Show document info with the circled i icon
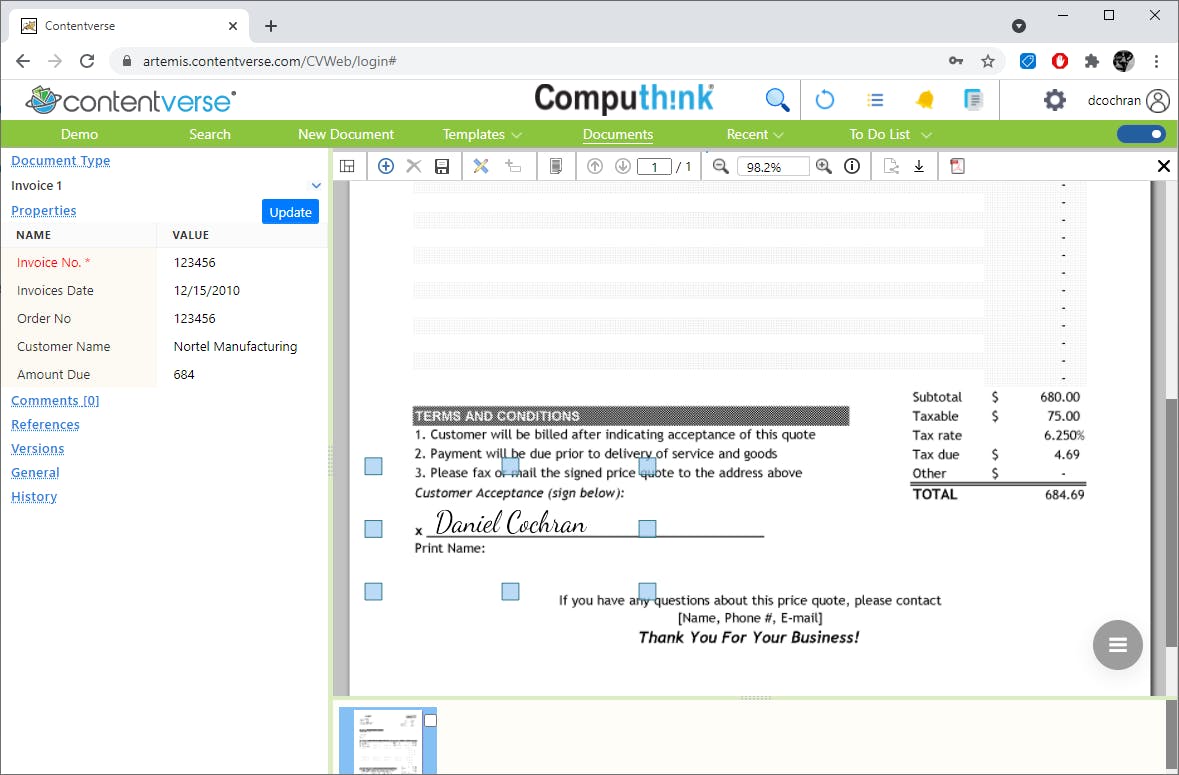 pyautogui.click(x=852, y=166)
